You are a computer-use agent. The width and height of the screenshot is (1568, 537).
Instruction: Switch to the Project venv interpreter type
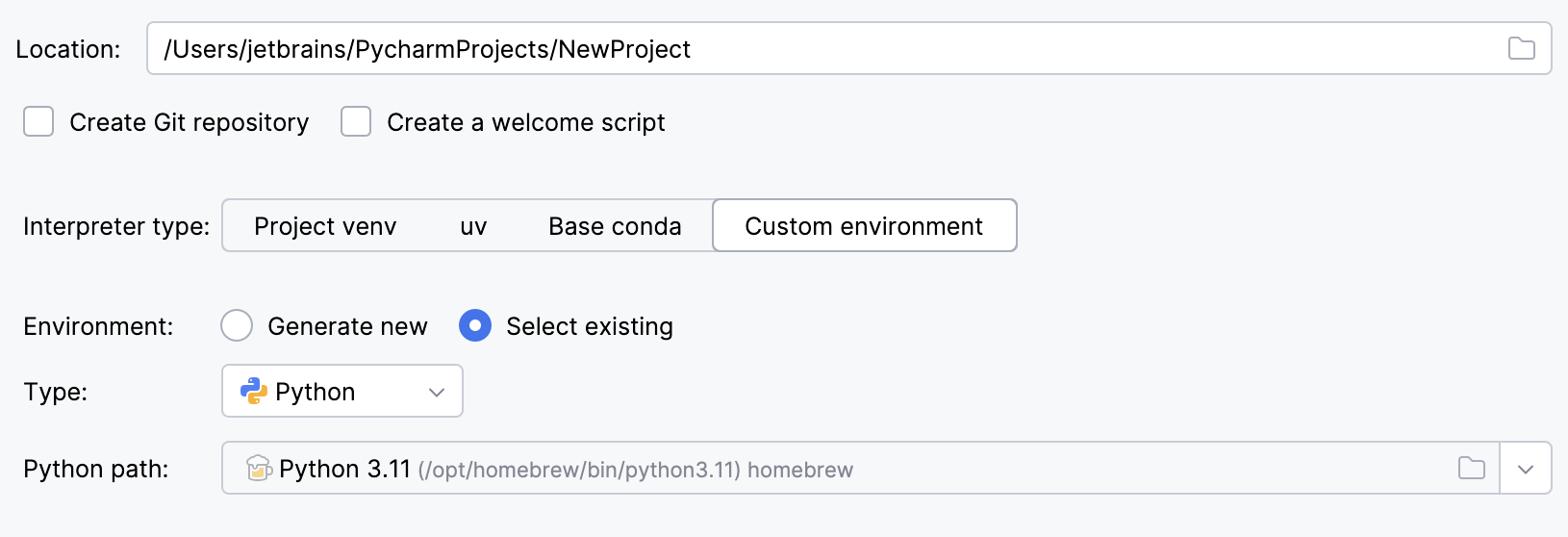point(325,226)
